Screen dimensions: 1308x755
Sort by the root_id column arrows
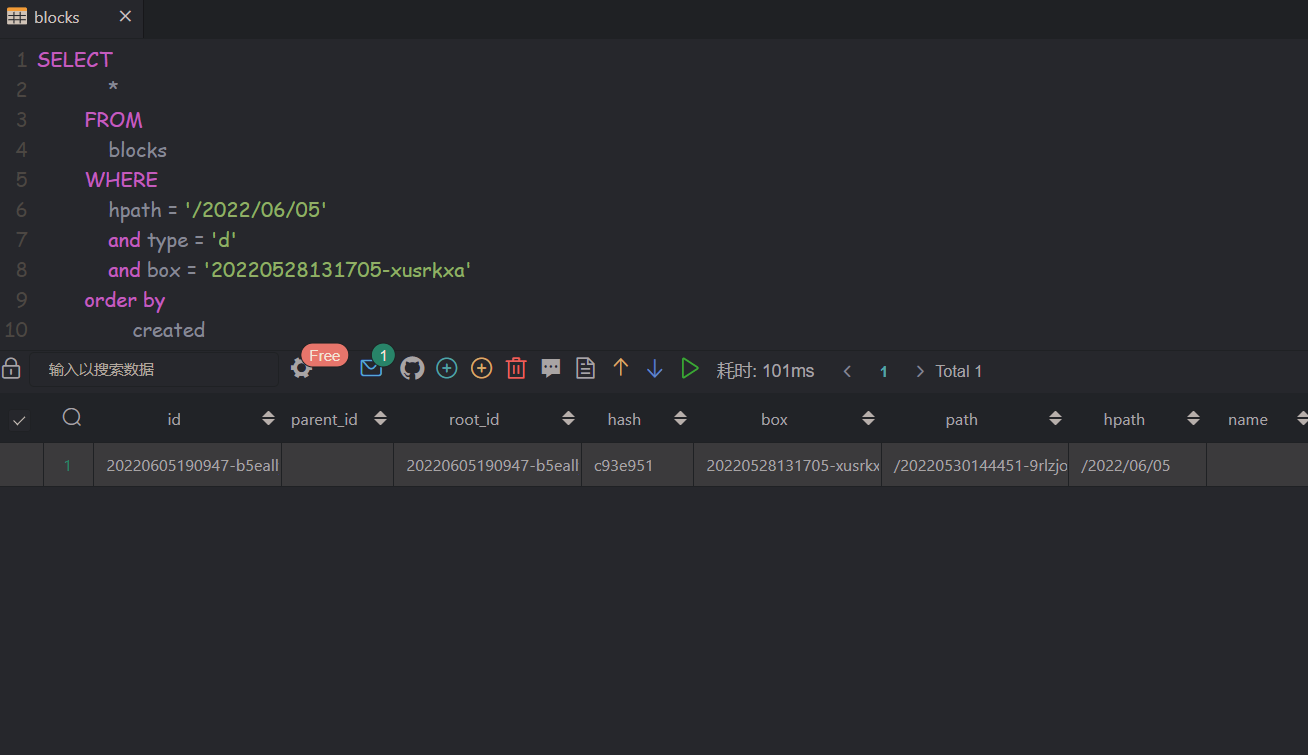[568, 419]
